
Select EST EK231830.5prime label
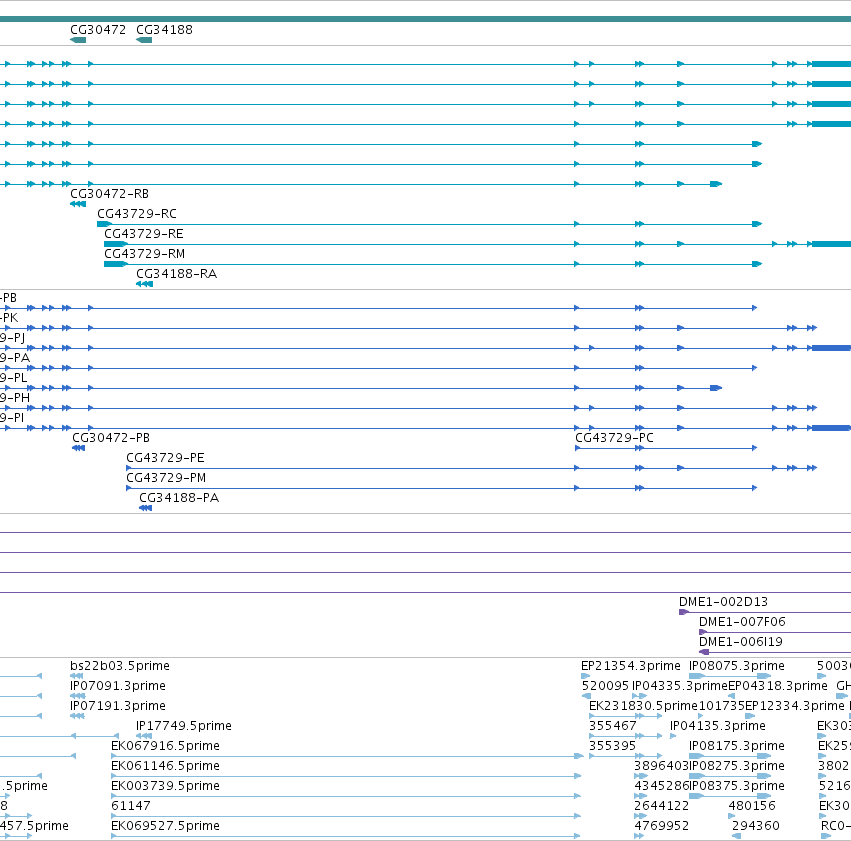pyautogui.click(x=643, y=706)
